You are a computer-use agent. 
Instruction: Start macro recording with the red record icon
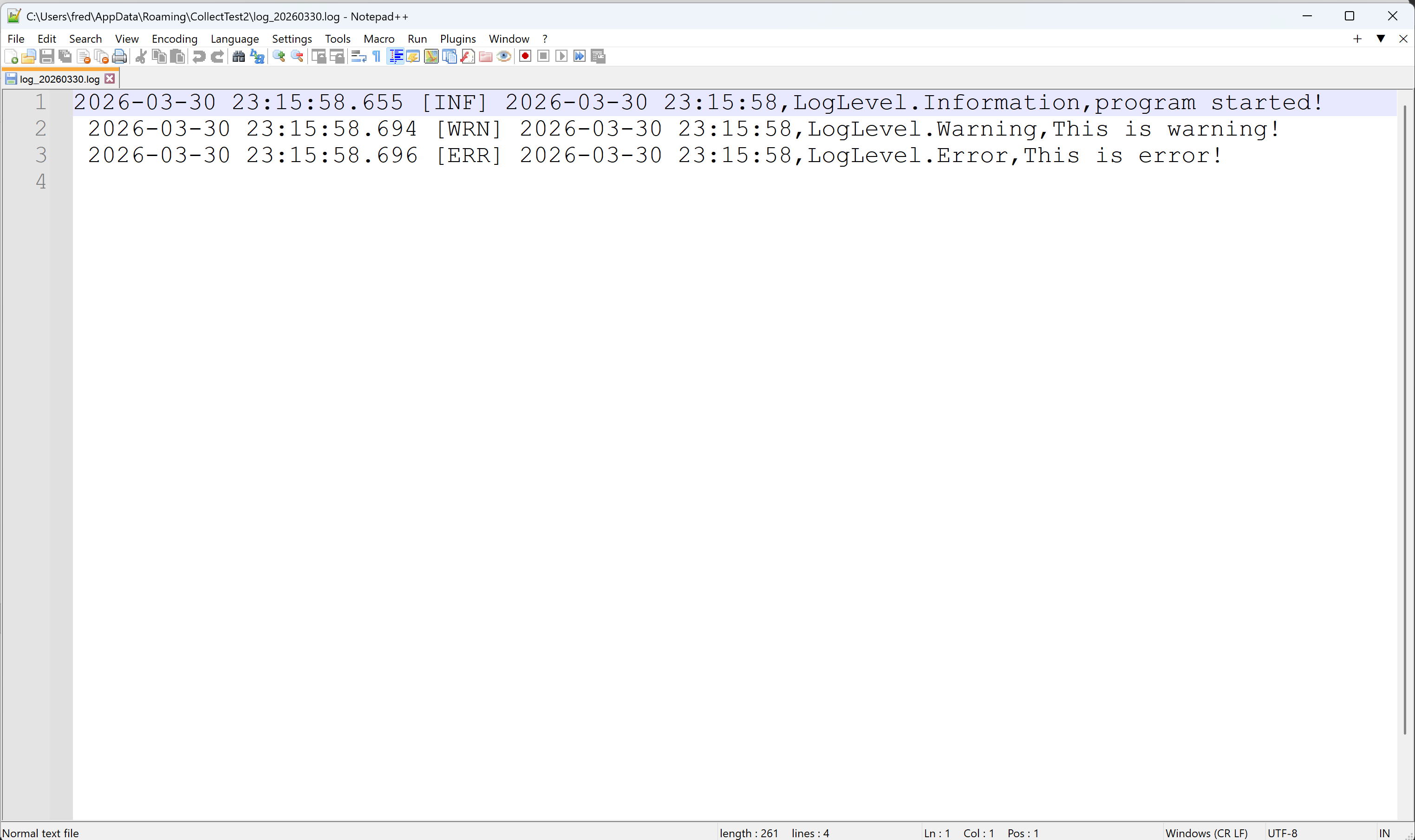click(525, 56)
